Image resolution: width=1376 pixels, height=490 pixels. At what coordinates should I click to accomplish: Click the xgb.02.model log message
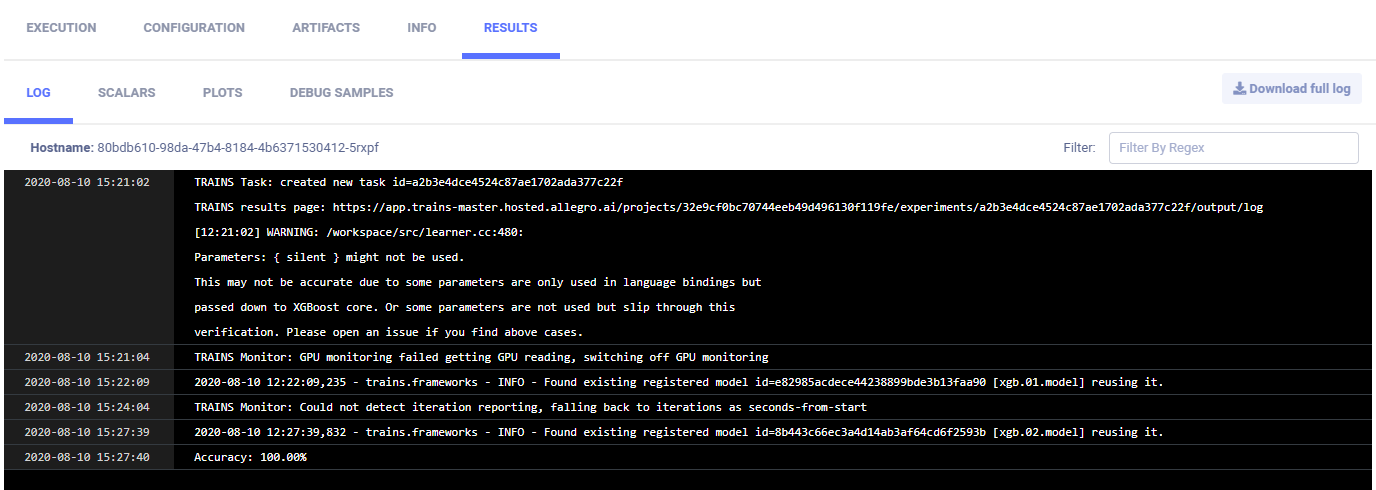pyautogui.click(x=678, y=432)
